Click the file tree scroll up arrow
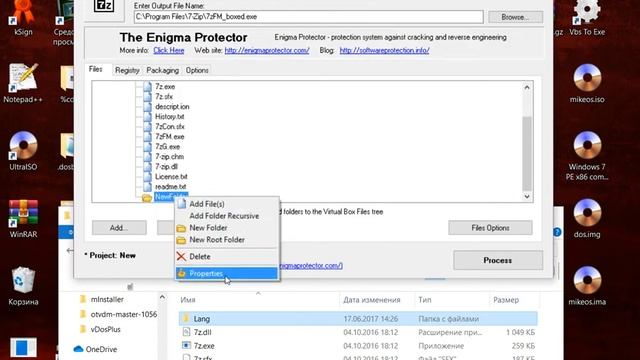The height and width of the screenshot is (360, 640). click(x=527, y=87)
